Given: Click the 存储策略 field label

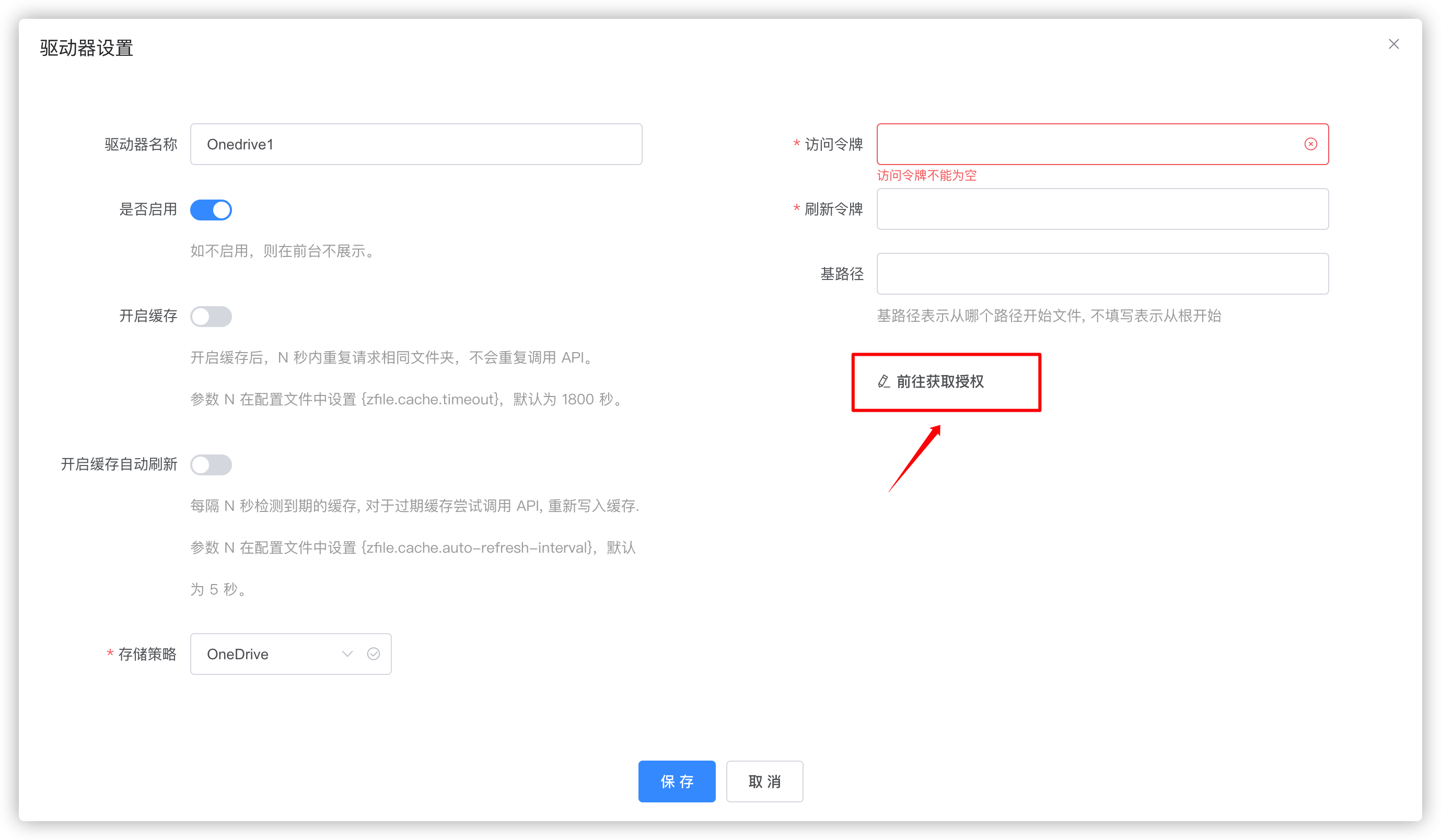Looking at the screenshot, I should [147, 654].
